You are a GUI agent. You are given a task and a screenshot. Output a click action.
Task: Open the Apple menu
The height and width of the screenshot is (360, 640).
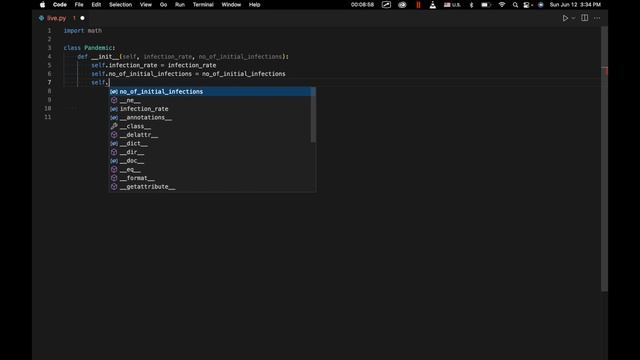[x=42, y=5]
